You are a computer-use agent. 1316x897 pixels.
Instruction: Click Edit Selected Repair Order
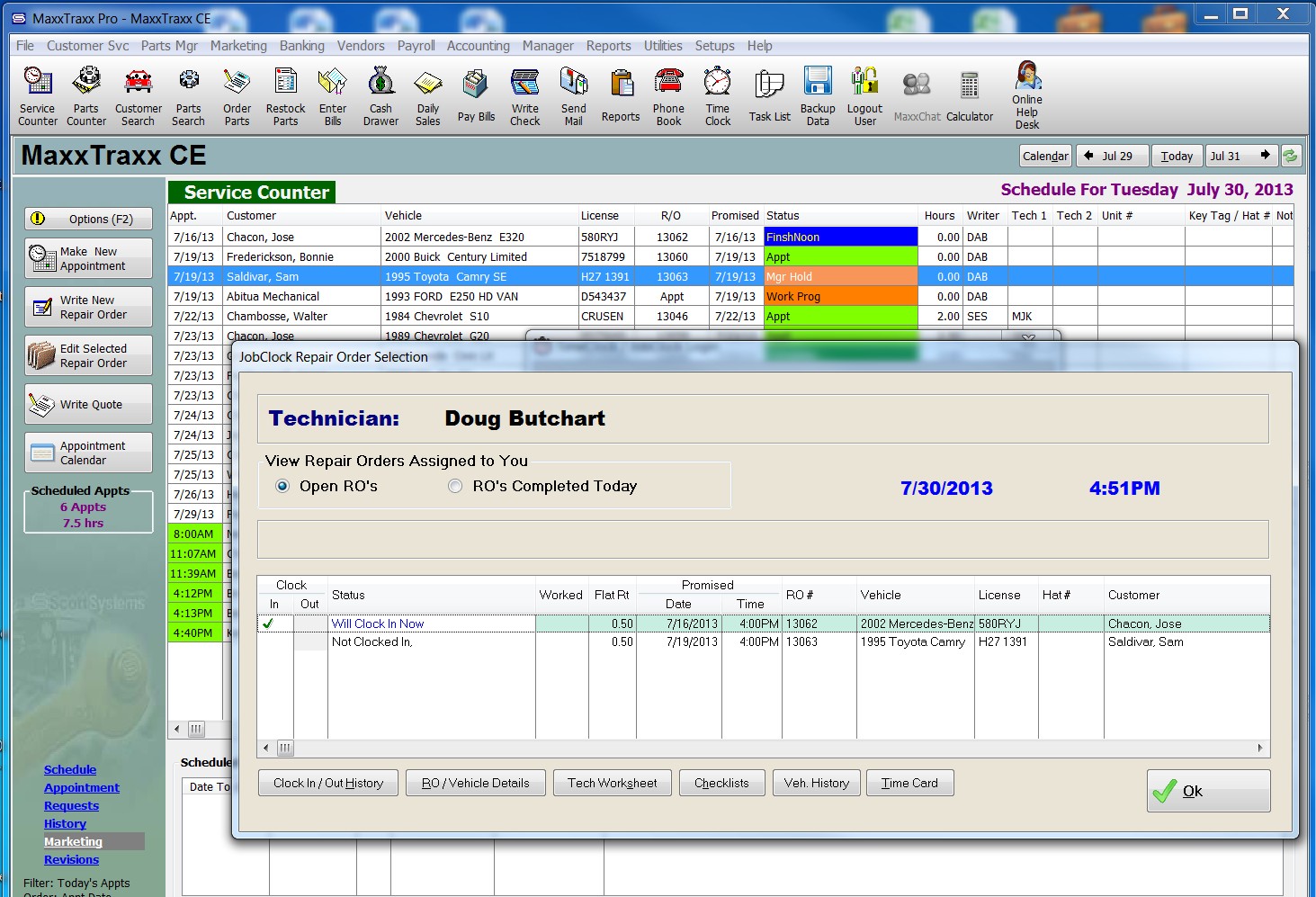tap(88, 355)
